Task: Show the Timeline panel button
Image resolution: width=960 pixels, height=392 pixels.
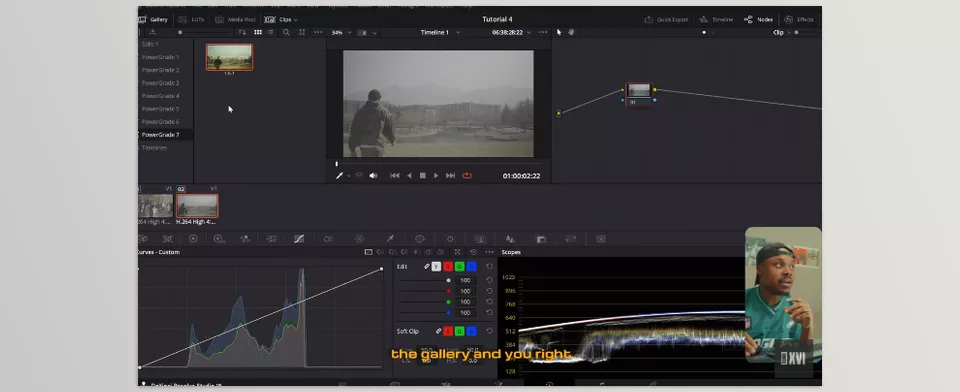Action: (716, 20)
